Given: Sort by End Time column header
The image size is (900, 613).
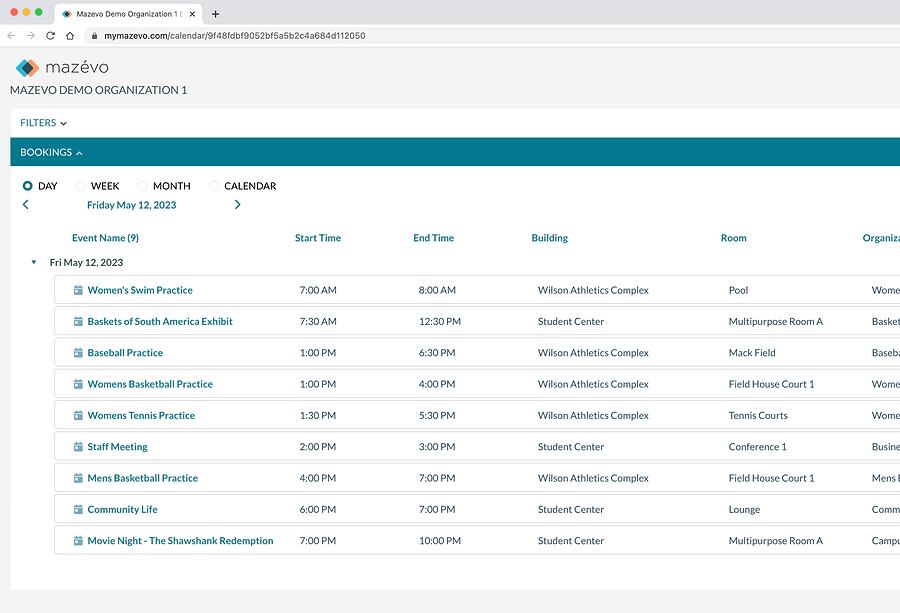Looking at the screenshot, I should pyautogui.click(x=433, y=238).
